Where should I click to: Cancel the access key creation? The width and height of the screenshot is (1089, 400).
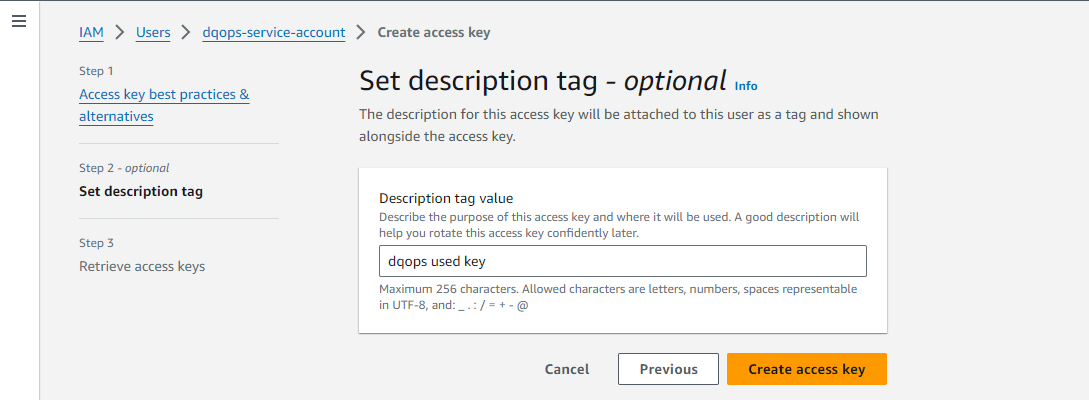pyautogui.click(x=567, y=369)
